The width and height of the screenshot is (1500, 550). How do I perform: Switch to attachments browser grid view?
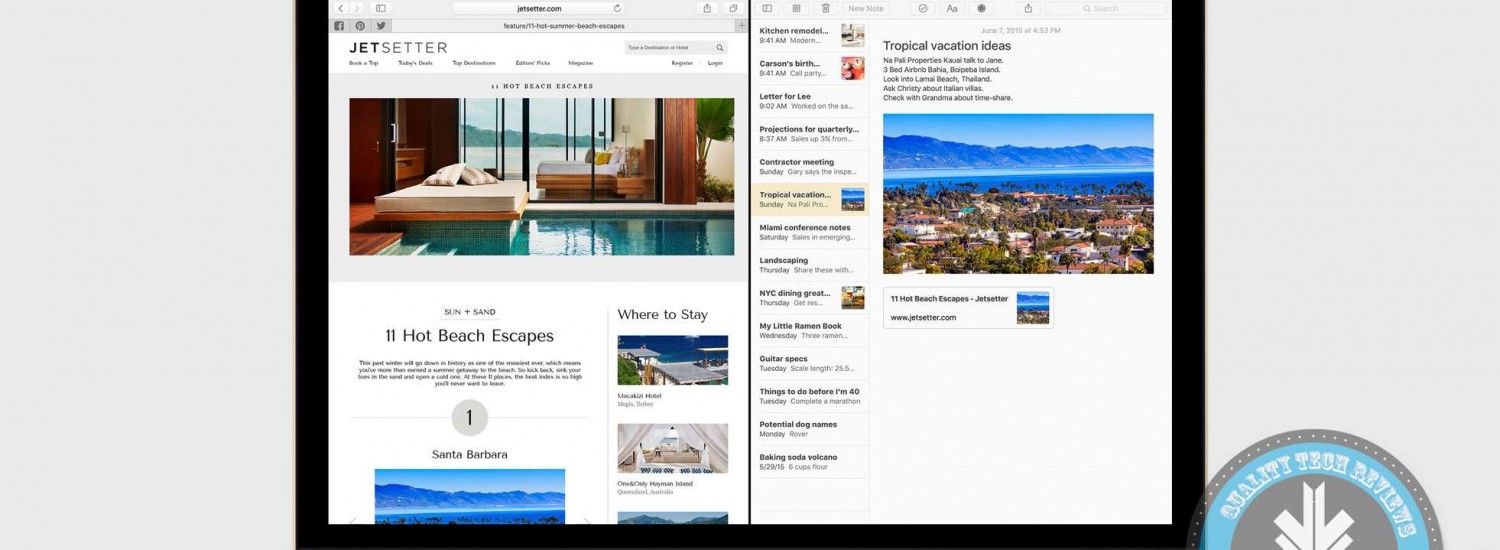click(x=796, y=8)
